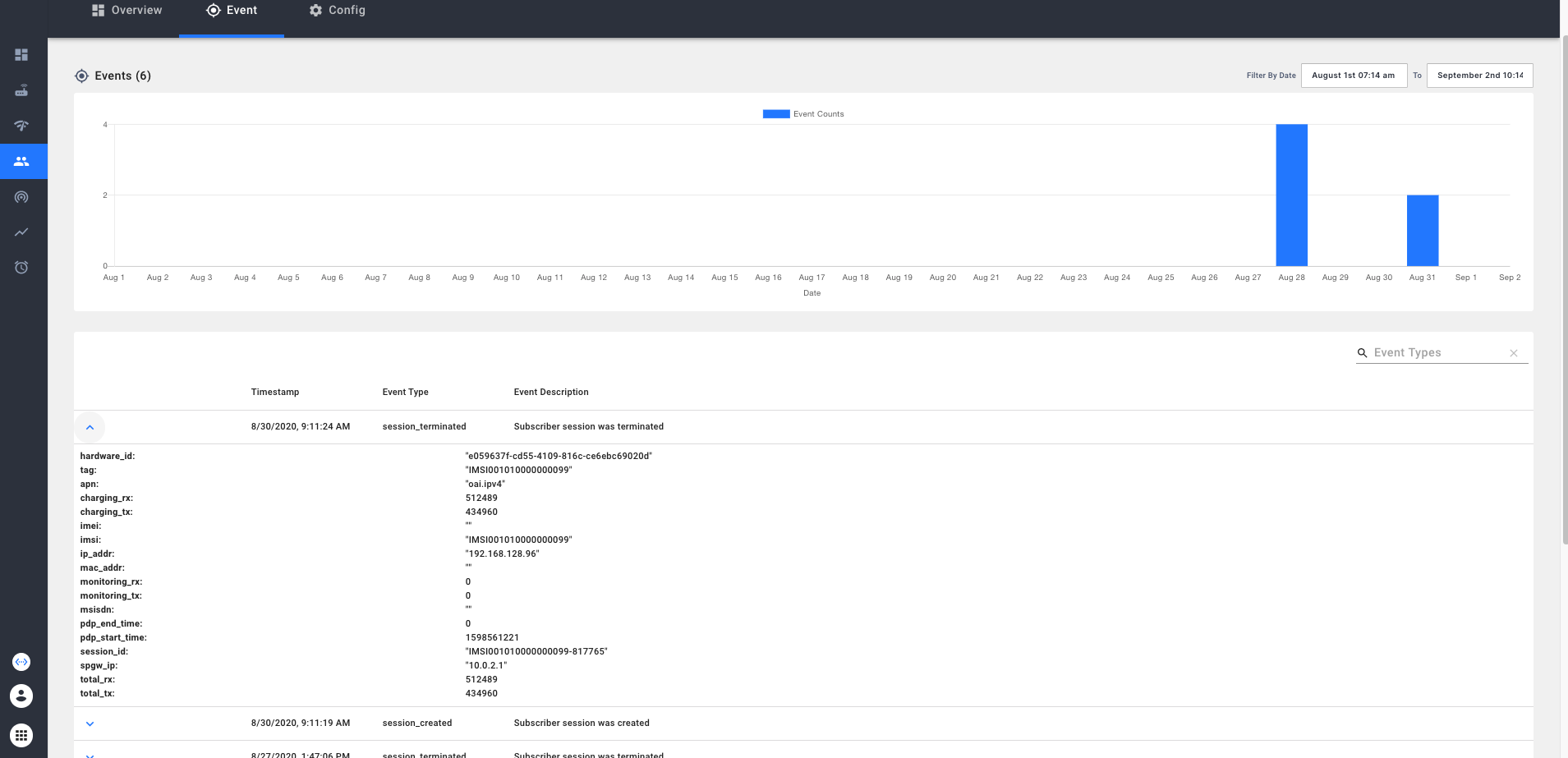Collapse the expanded session_terminated event row
1568x758 pixels.
(90, 427)
